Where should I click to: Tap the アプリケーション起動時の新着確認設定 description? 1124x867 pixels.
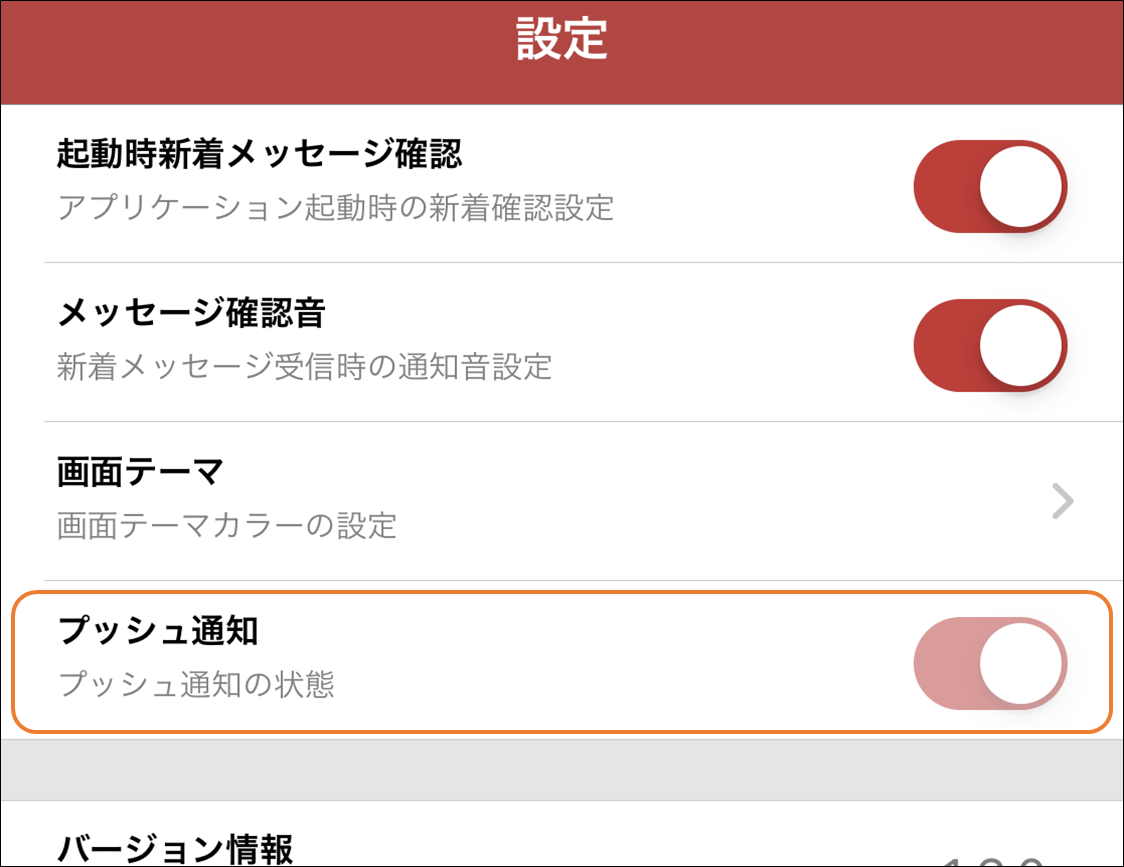coord(335,208)
